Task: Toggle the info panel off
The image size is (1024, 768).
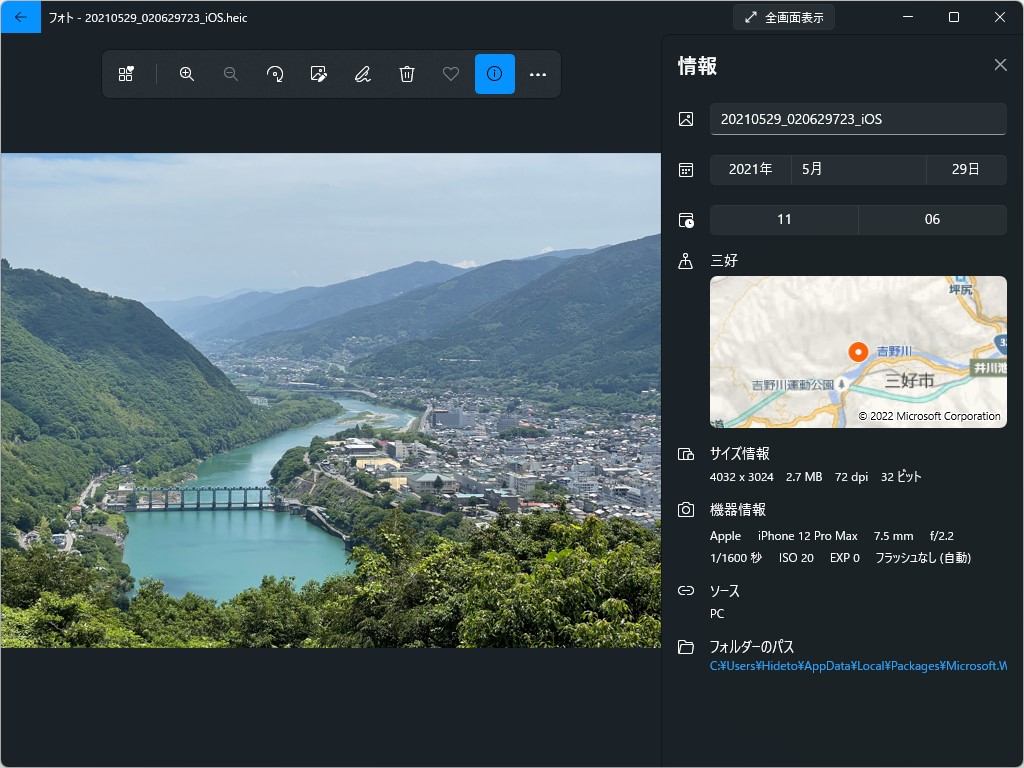Action: pos(495,73)
